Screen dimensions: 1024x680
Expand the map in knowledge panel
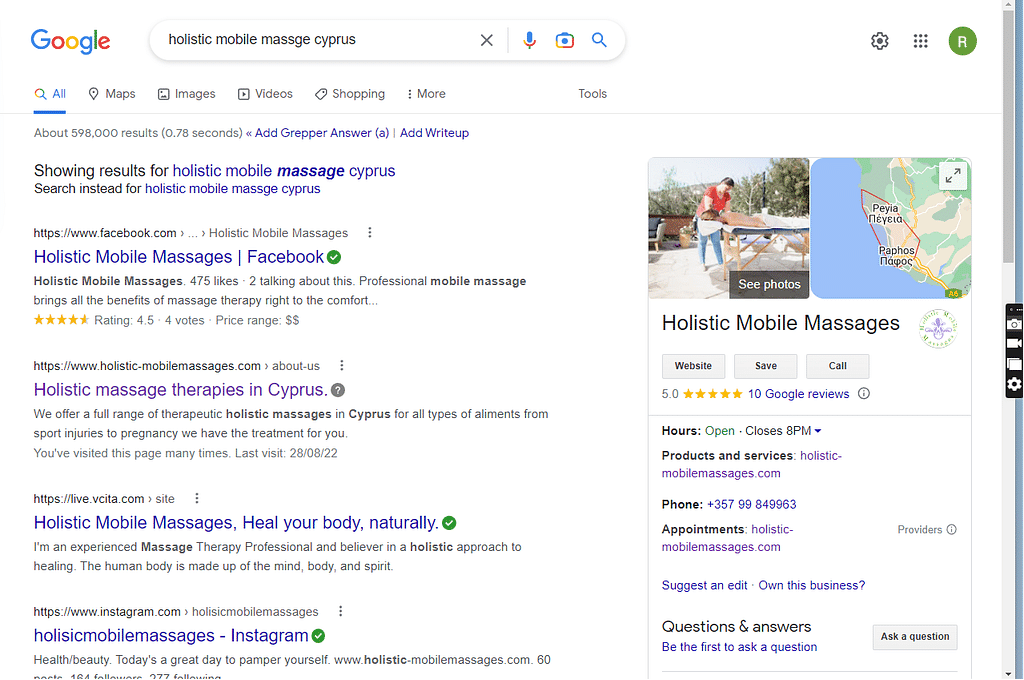(953, 176)
